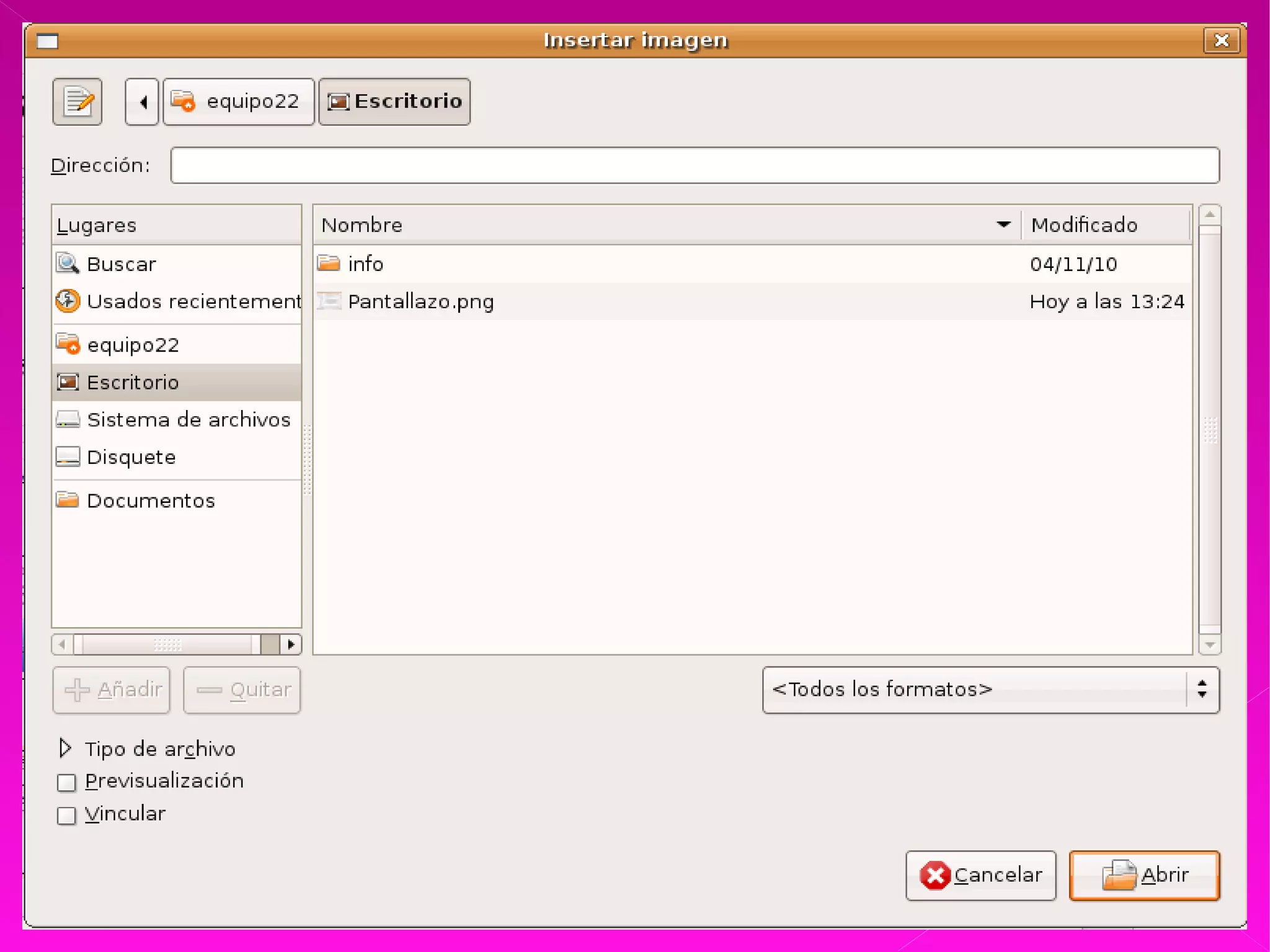The height and width of the screenshot is (952, 1270).
Task: Click the Dirección text input field
Action: pyautogui.click(x=695, y=166)
